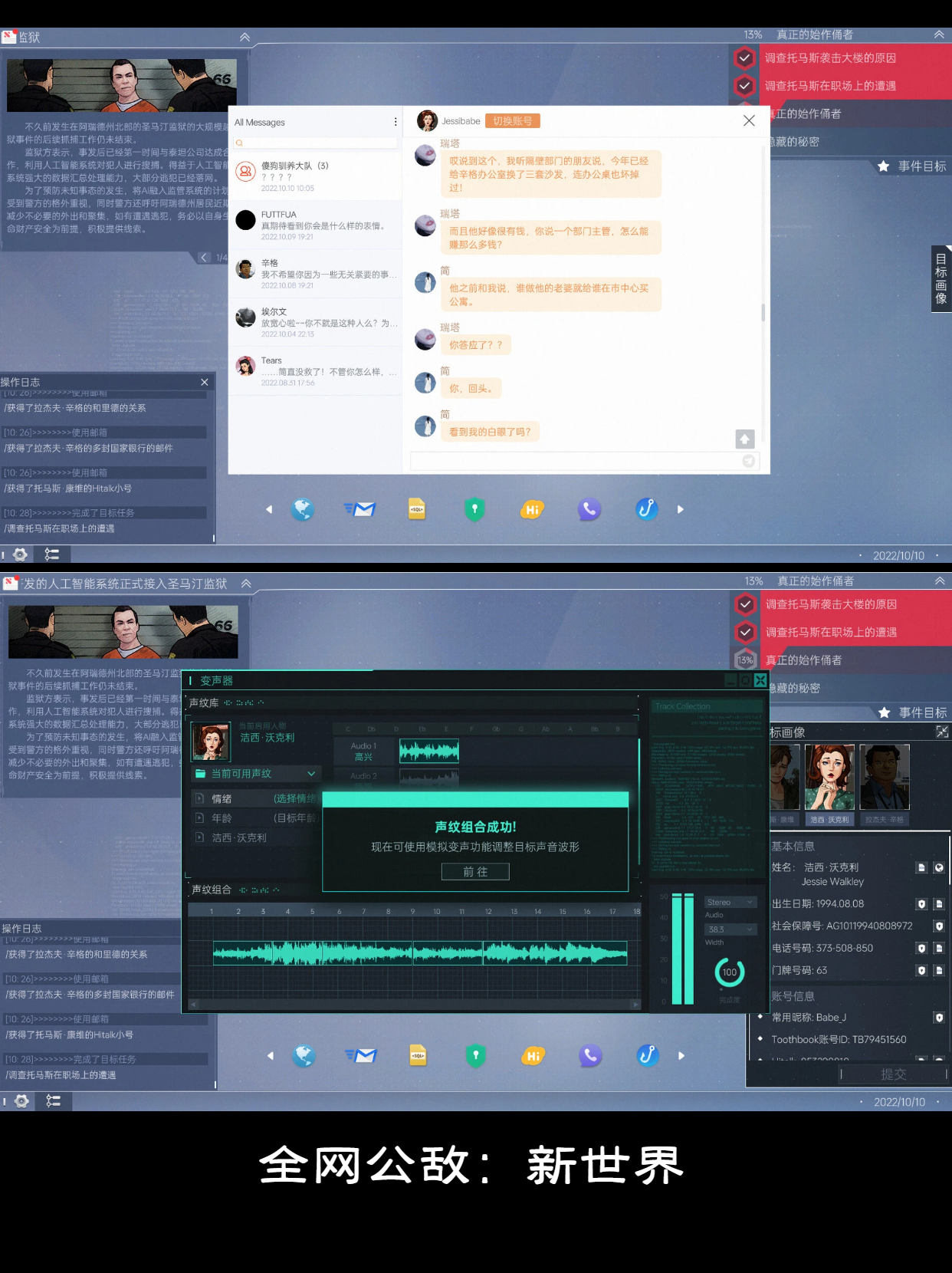The width and height of the screenshot is (952, 1273).
Task: Open the All Messages three-dot menu
Action: coord(396,122)
